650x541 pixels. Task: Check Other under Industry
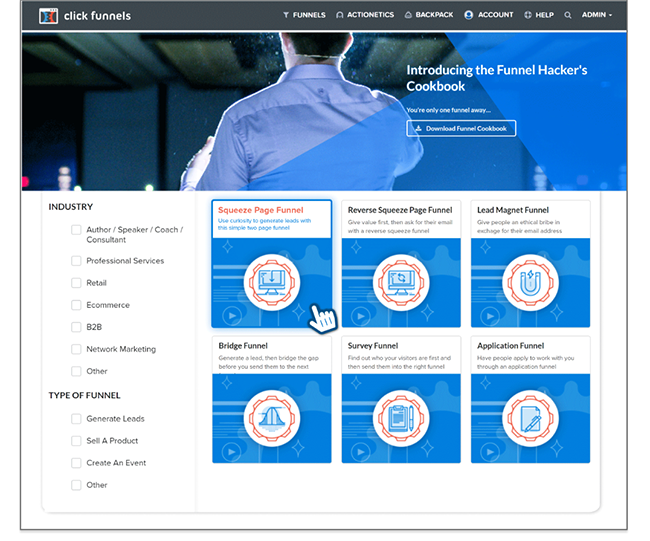76,371
